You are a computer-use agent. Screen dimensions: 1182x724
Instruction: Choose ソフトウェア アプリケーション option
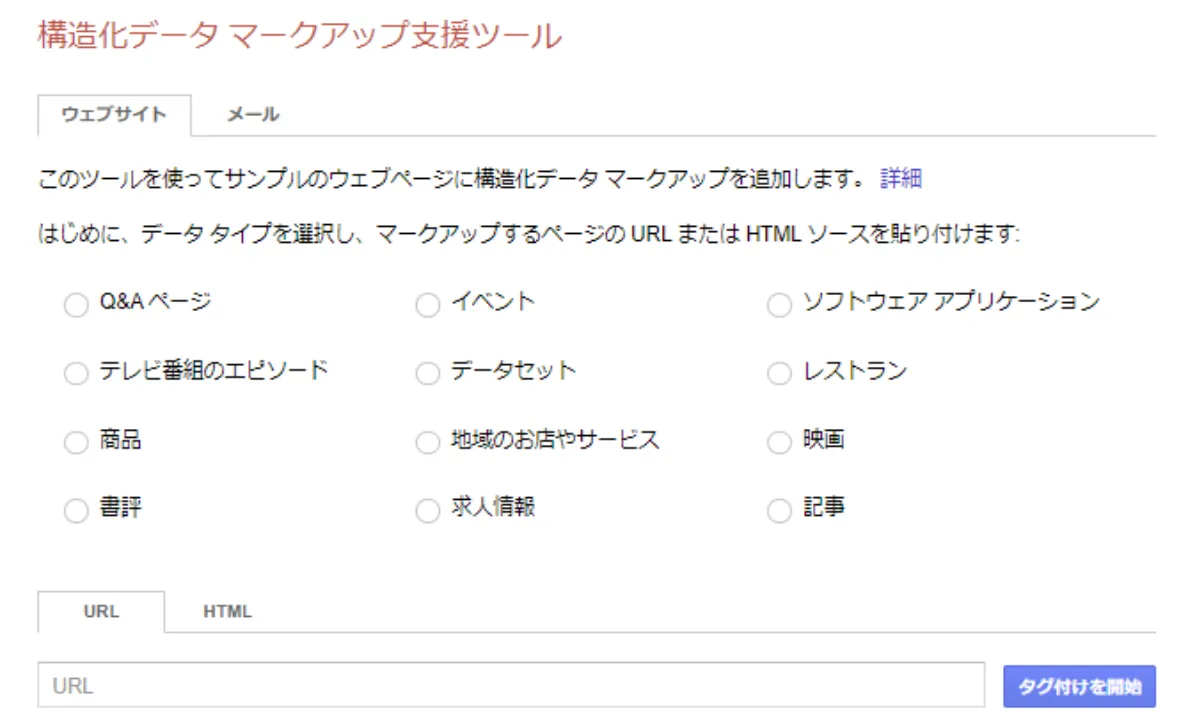click(779, 305)
